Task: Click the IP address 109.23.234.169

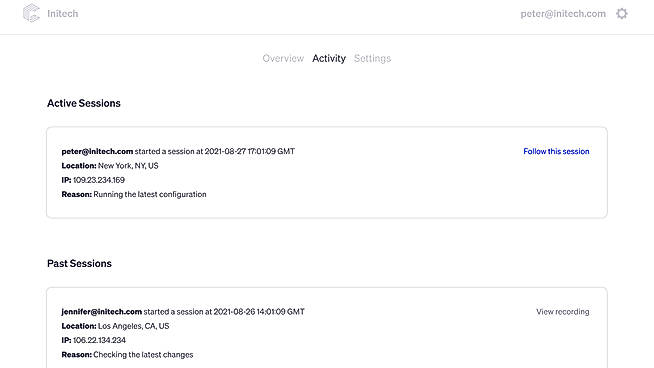Action: pos(99,180)
